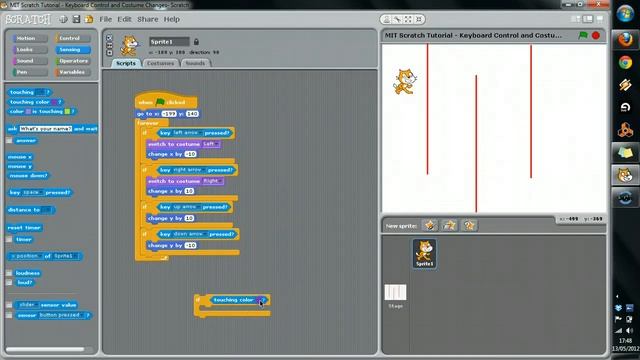Select the Scripts tab
640x360 pixels.
[x=126, y=63]
